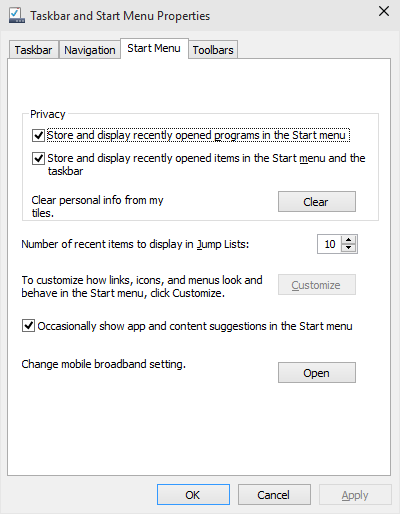
Task: Open mobile broadband settings
Action: coord(317,373)
